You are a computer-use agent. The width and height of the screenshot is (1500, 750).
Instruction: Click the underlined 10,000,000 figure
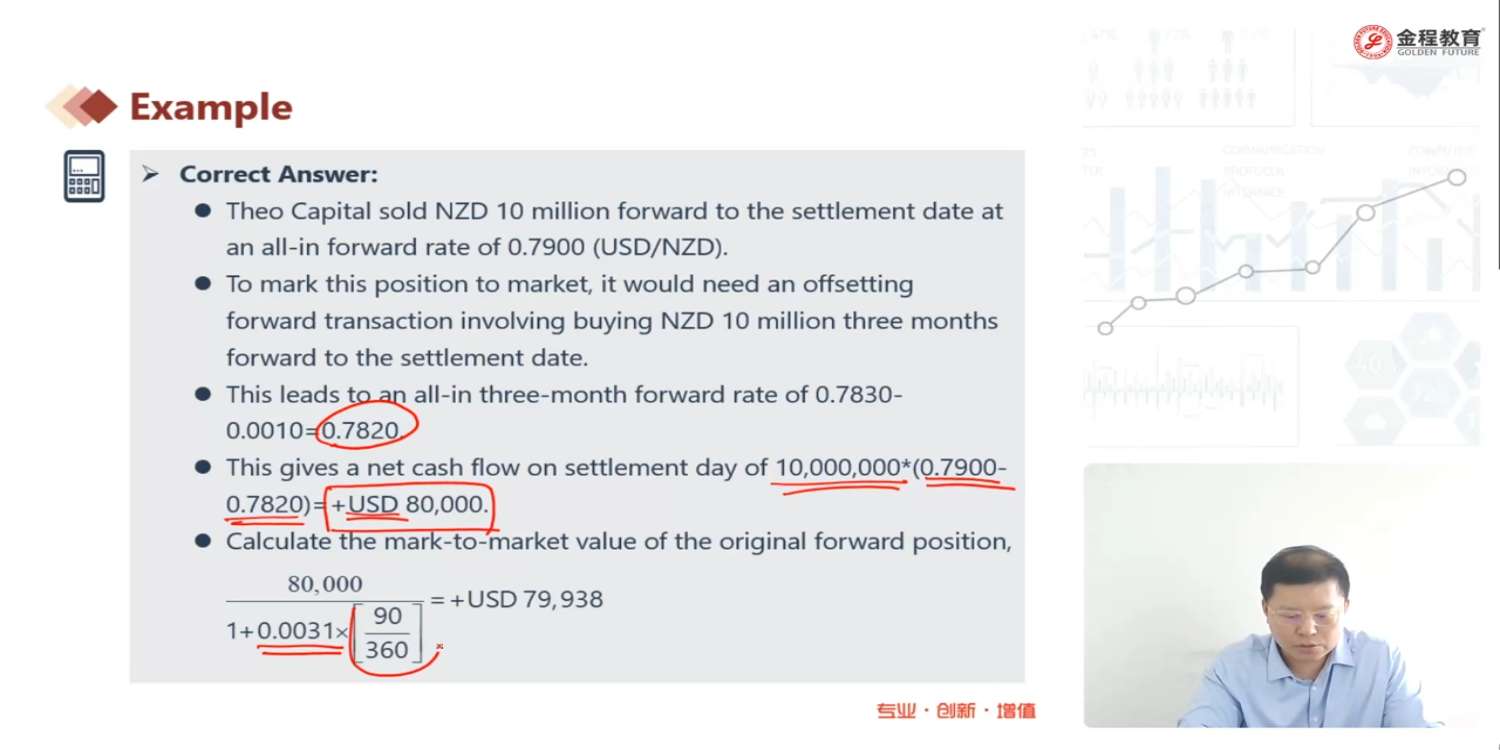(x=839, y=468)
